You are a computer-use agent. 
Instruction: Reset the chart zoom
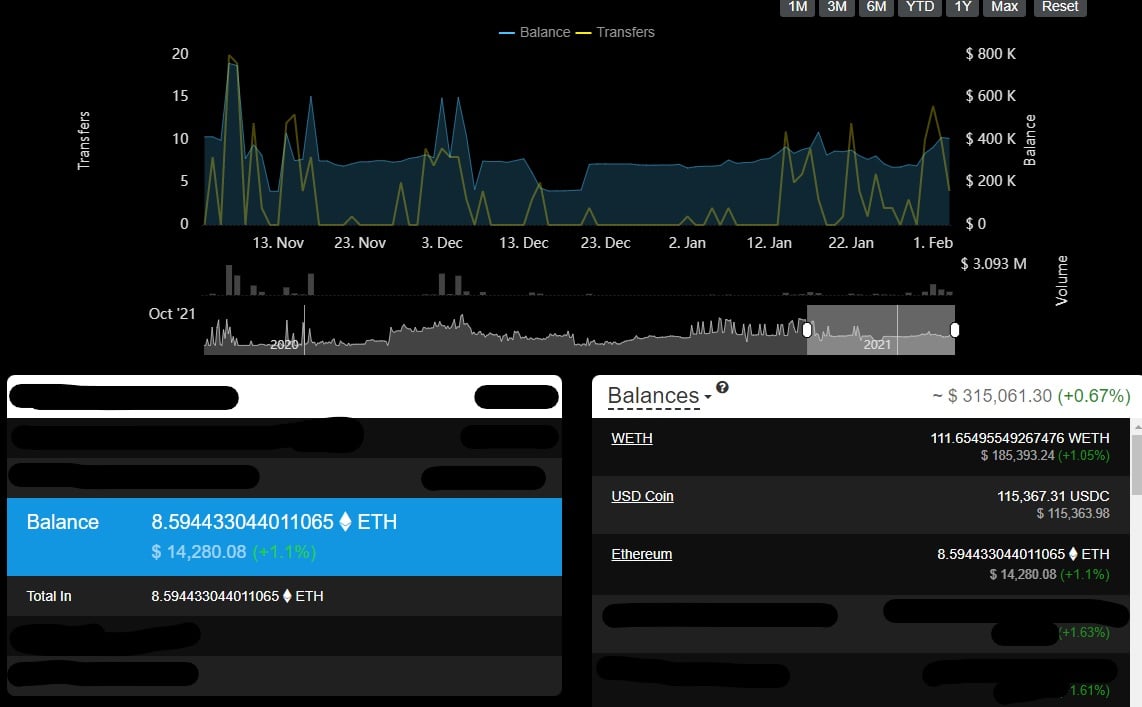click(1060, 7)
